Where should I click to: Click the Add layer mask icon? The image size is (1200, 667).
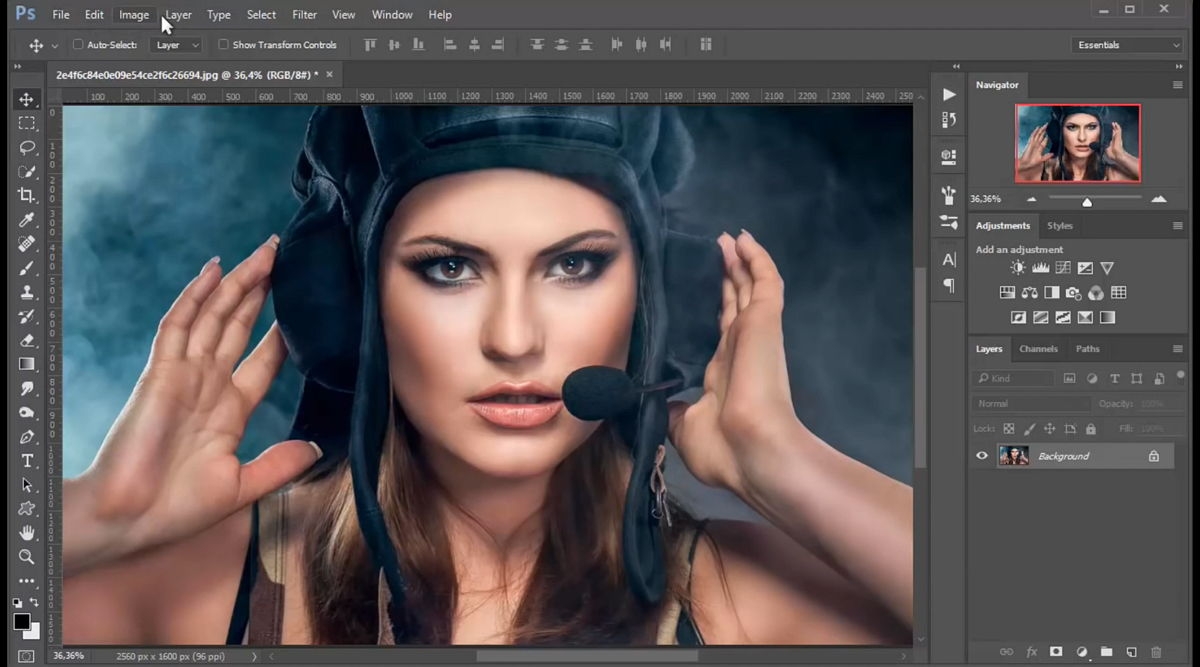1056,652
